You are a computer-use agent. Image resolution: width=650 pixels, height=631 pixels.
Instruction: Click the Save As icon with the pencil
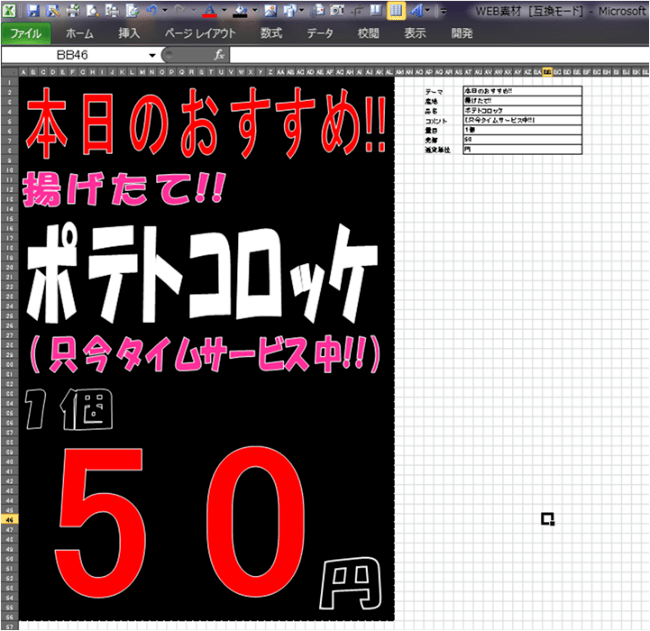[x=53, y=10]
